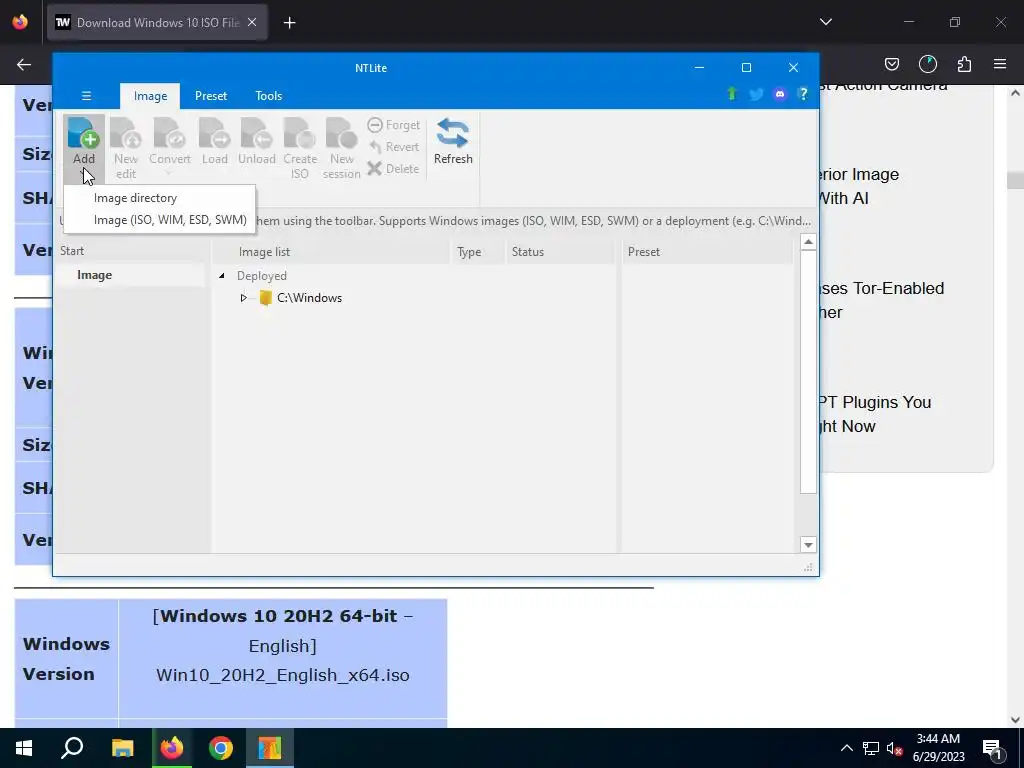Viewport: 1024px width, 768px height.
Task: Open Firefox Pocket save icon
Action: pyautogui.click(x=891, y=64)
